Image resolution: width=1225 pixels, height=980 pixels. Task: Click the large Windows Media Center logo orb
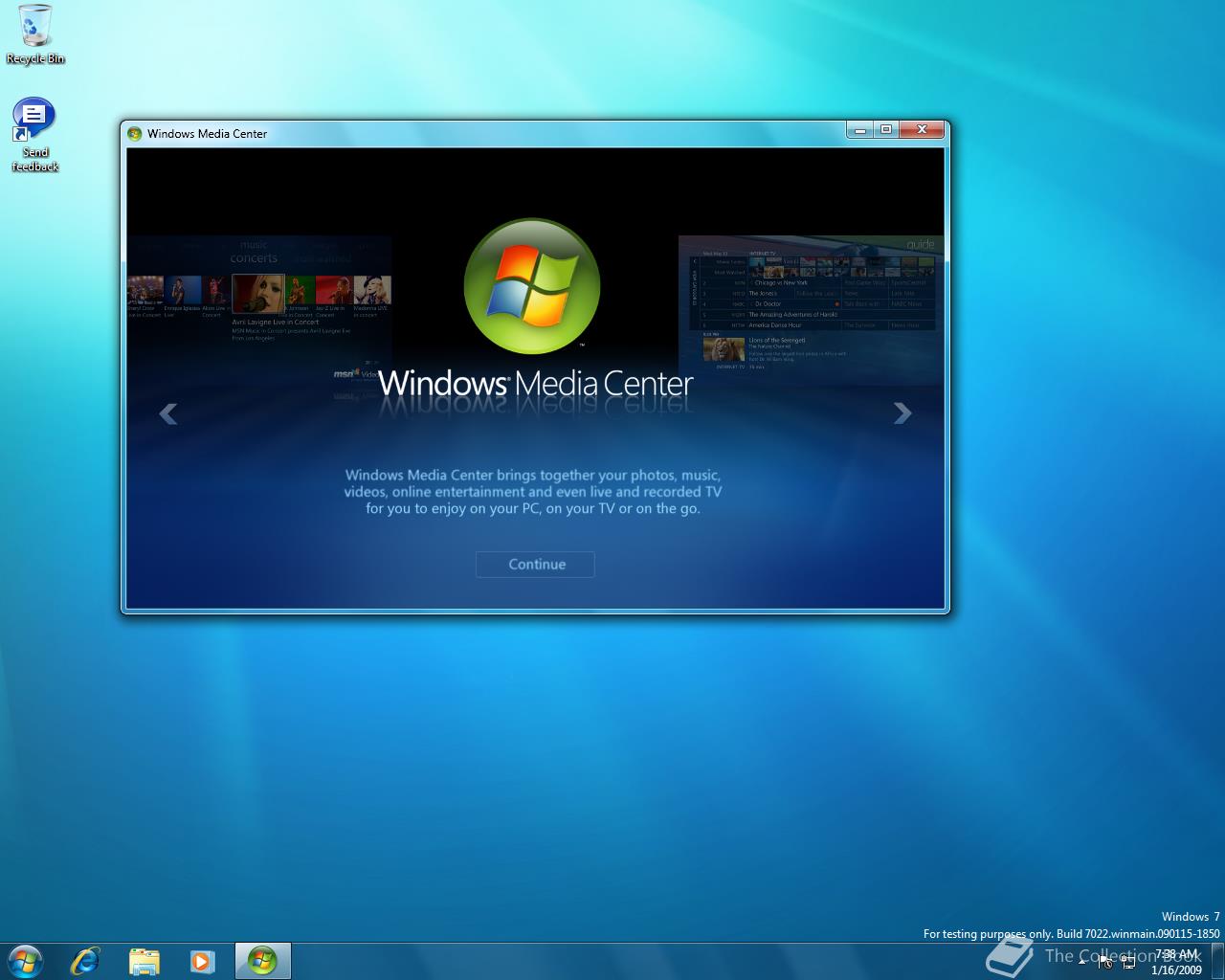(x=532, y=286)
